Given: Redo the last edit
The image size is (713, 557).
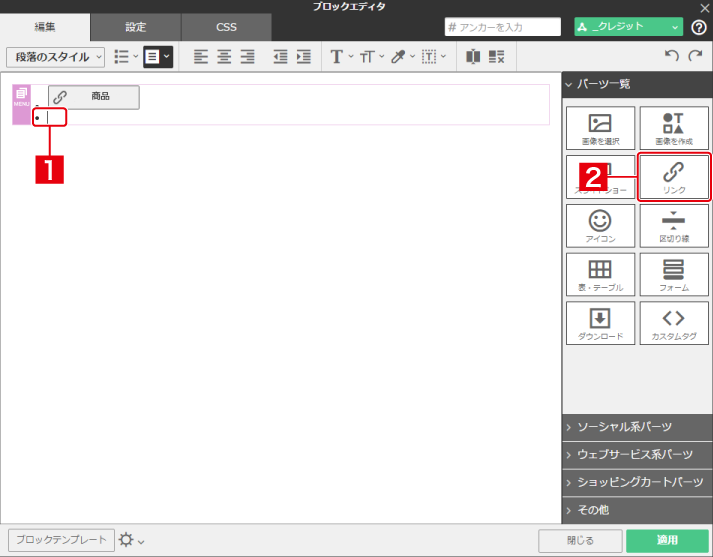Looking at the screenshot, I should [x=695, y=56].
